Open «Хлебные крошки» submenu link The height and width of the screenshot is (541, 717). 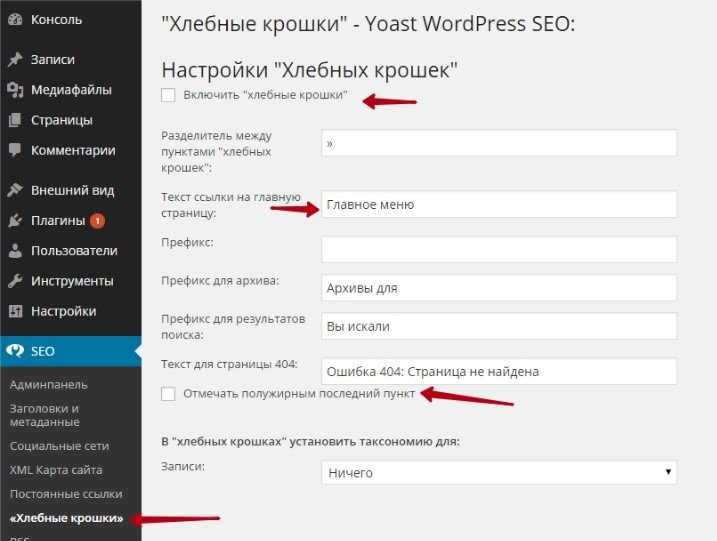coord(66,518)
